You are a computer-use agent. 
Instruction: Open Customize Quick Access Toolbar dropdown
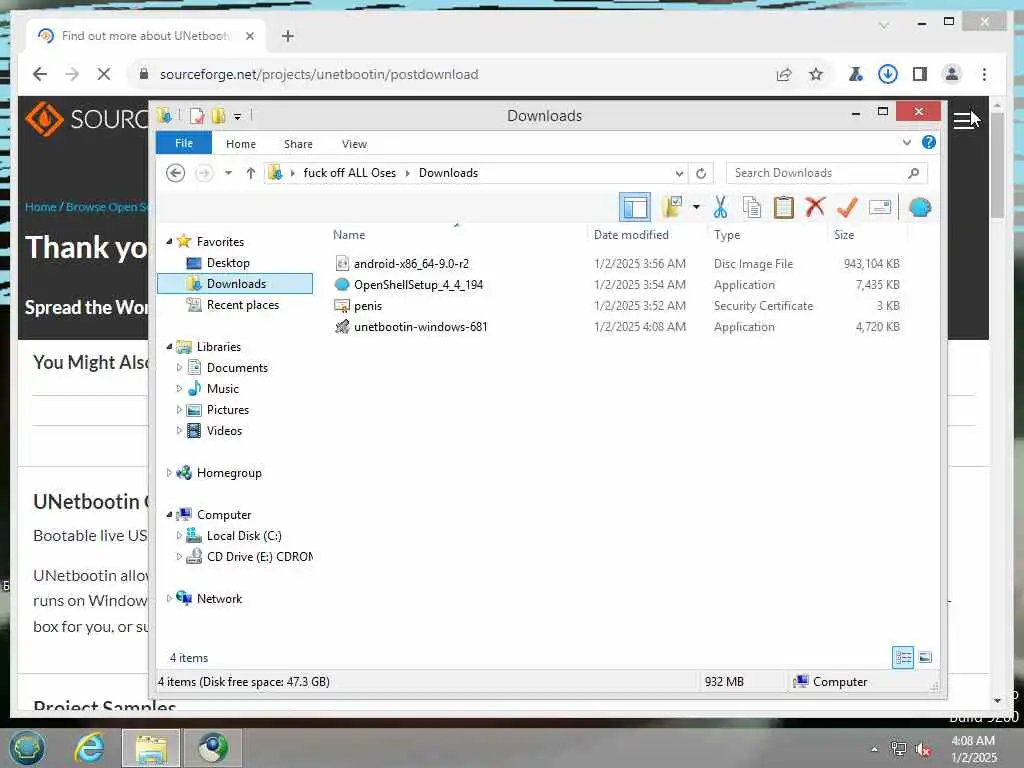(238, 117)
